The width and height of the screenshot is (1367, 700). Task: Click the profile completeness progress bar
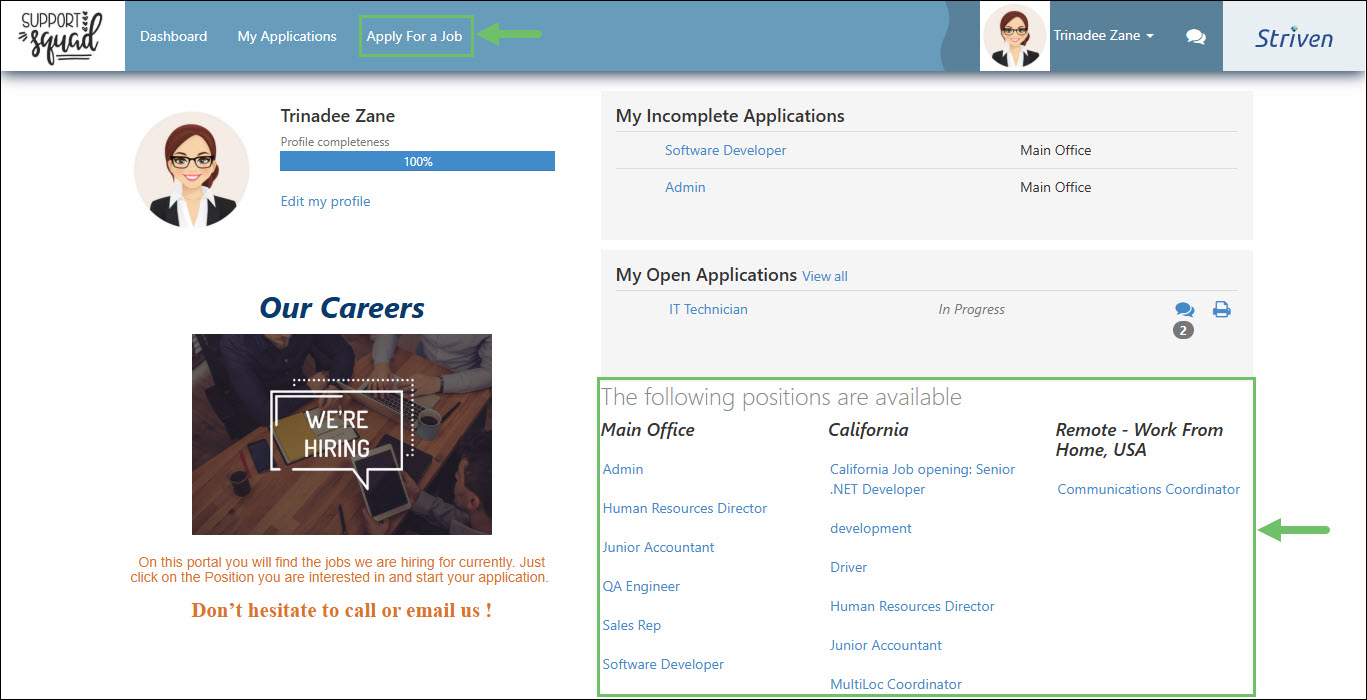(x=417, y=161)
